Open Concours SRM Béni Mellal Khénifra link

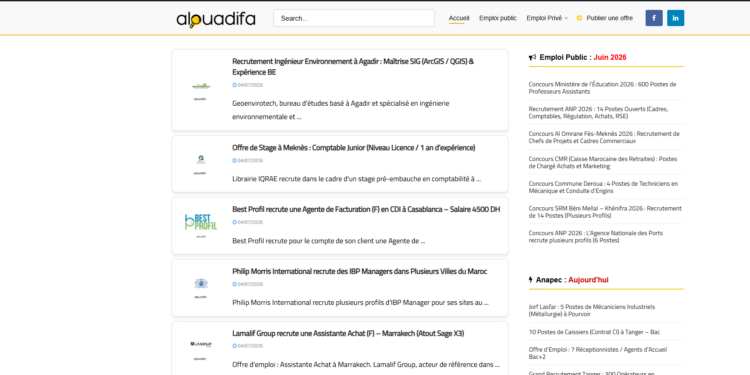click(605, 212)
